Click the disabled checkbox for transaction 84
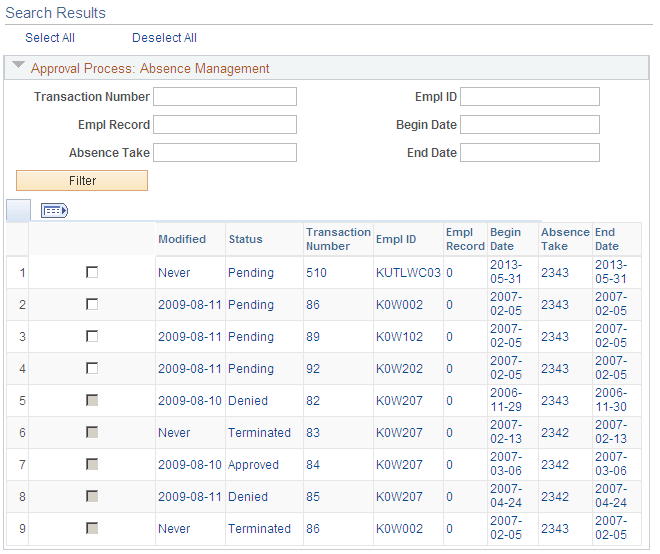The width and height of the screenshot is (660, 554). point(92,464)
